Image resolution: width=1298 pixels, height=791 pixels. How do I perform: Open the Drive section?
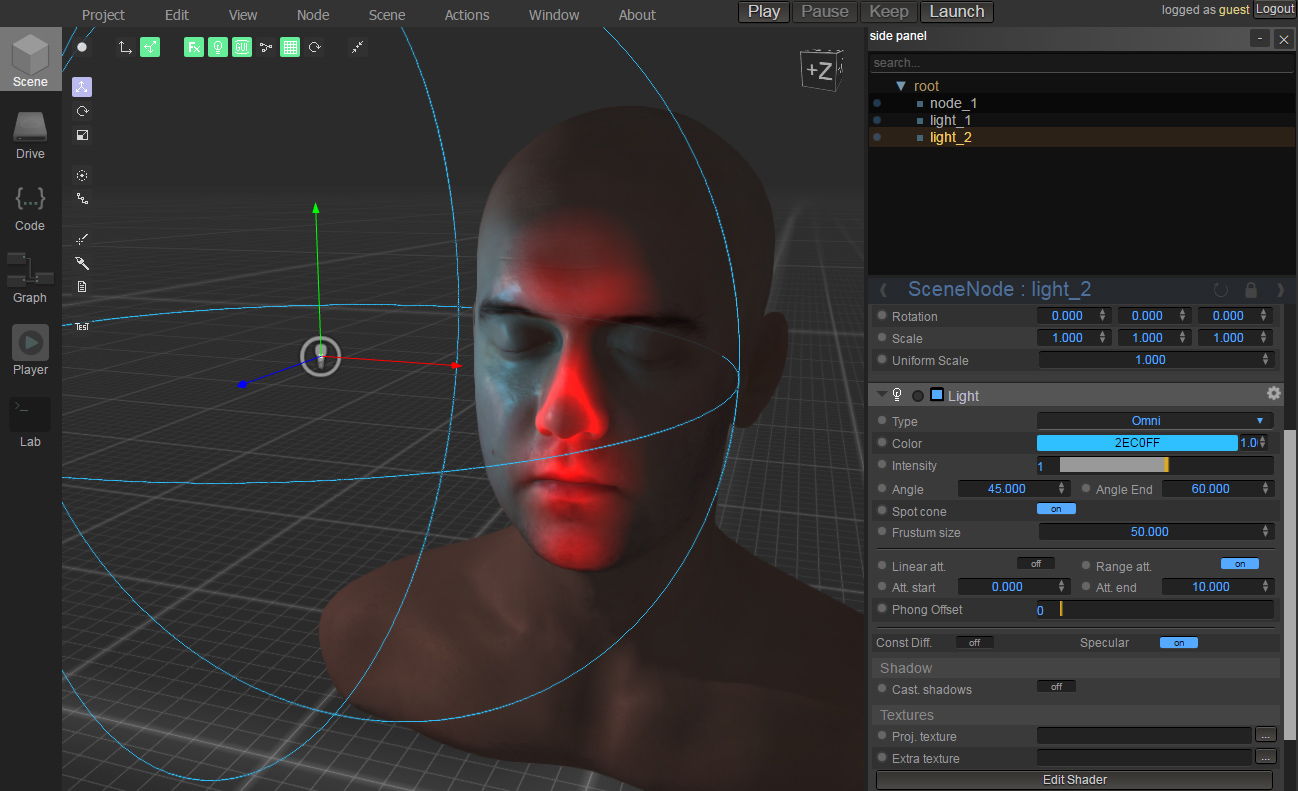coord(30,134)
